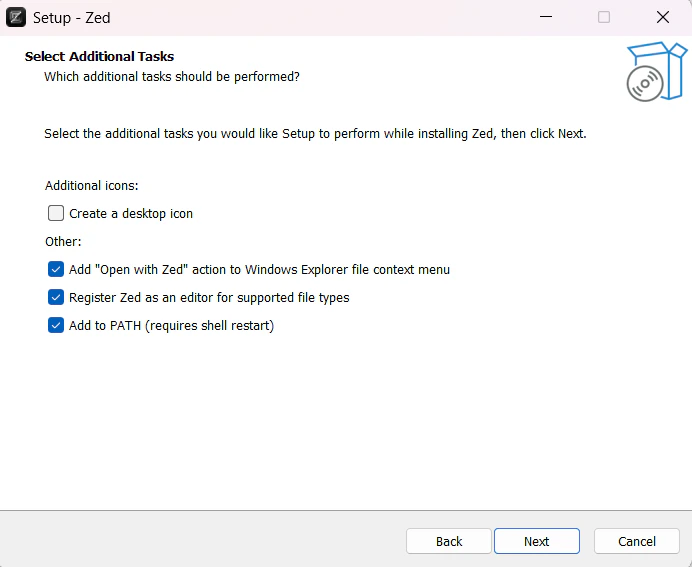Enable Create a desktop icon checkbox
The height and width of the screenshot is (567, 692).
(x=56, y=213)
